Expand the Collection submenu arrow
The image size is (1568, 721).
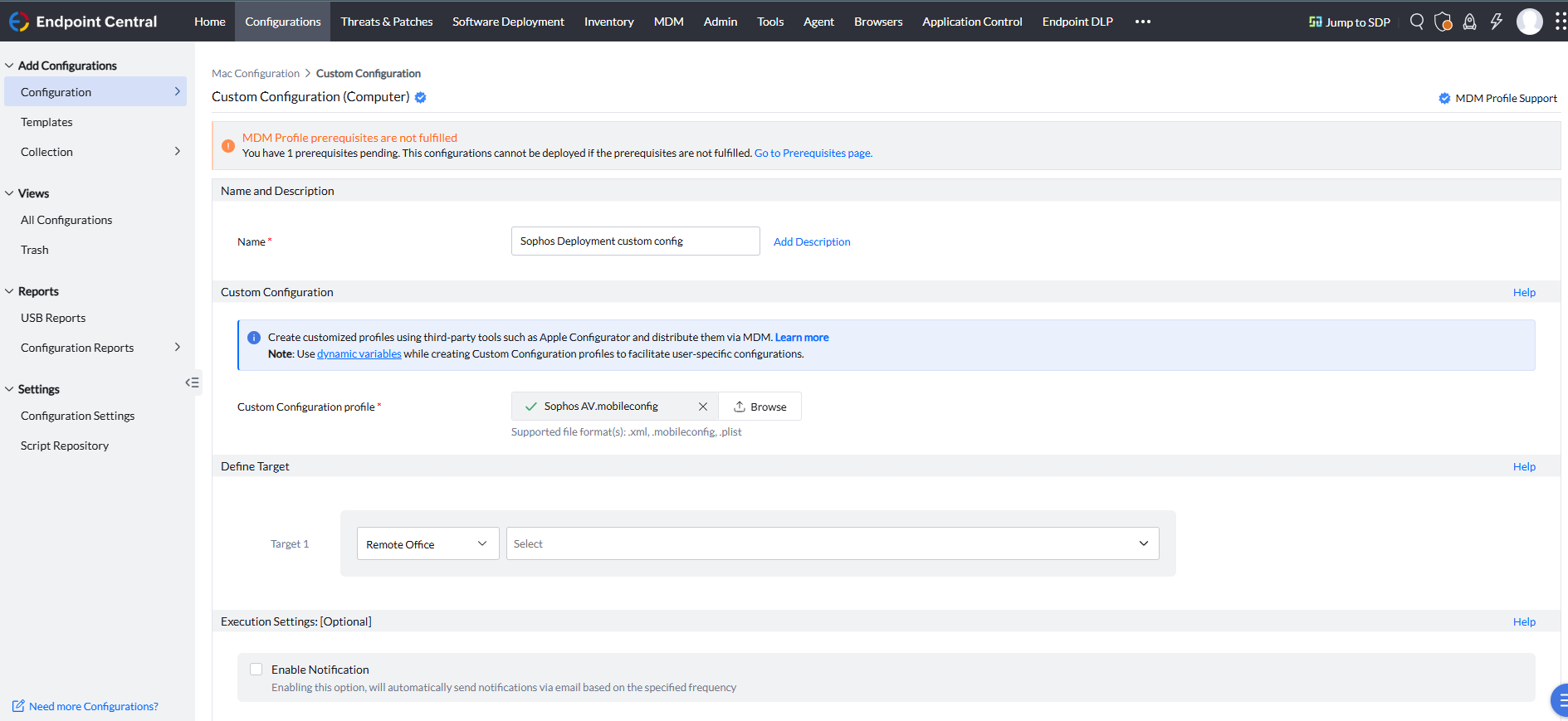point(177,151)
